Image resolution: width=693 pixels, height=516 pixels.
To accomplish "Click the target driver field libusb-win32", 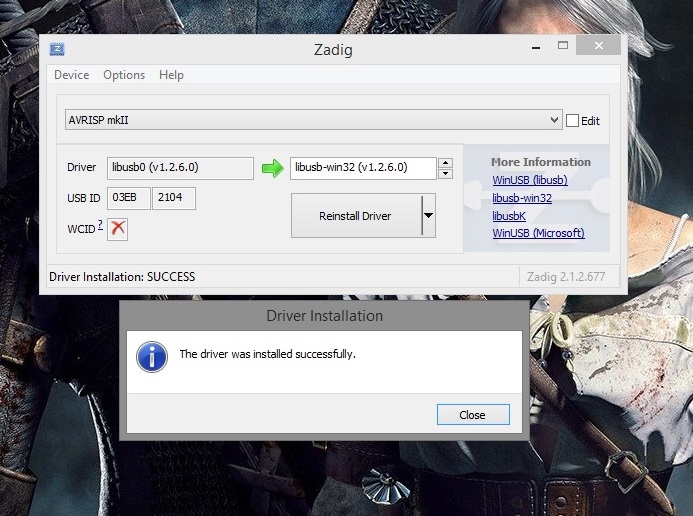I will (x=363, y=168).
